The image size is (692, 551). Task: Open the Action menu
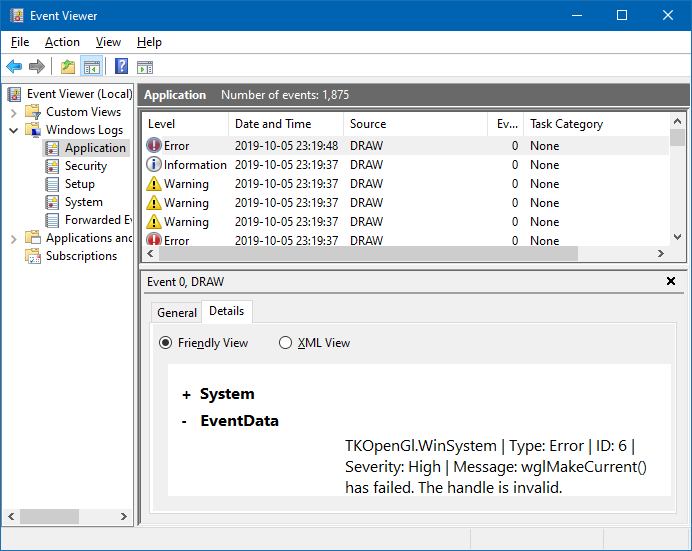[x=62, y=42]
